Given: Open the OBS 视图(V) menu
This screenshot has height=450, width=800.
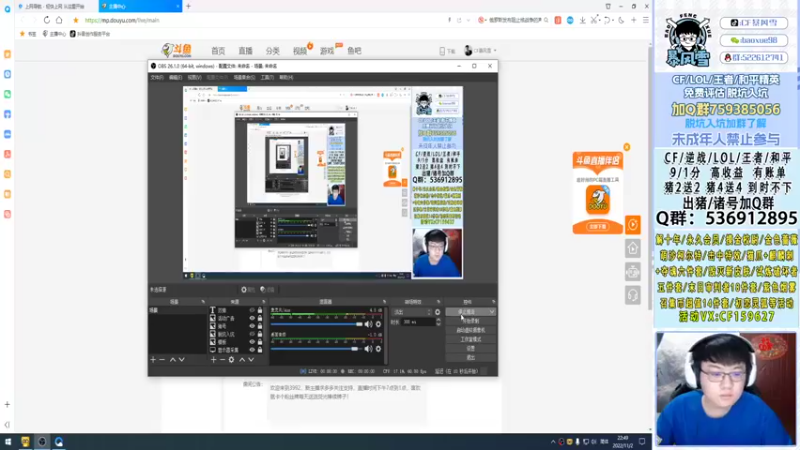Looking at the screenshot, I should pyautogui.click(x=194, y=78).
